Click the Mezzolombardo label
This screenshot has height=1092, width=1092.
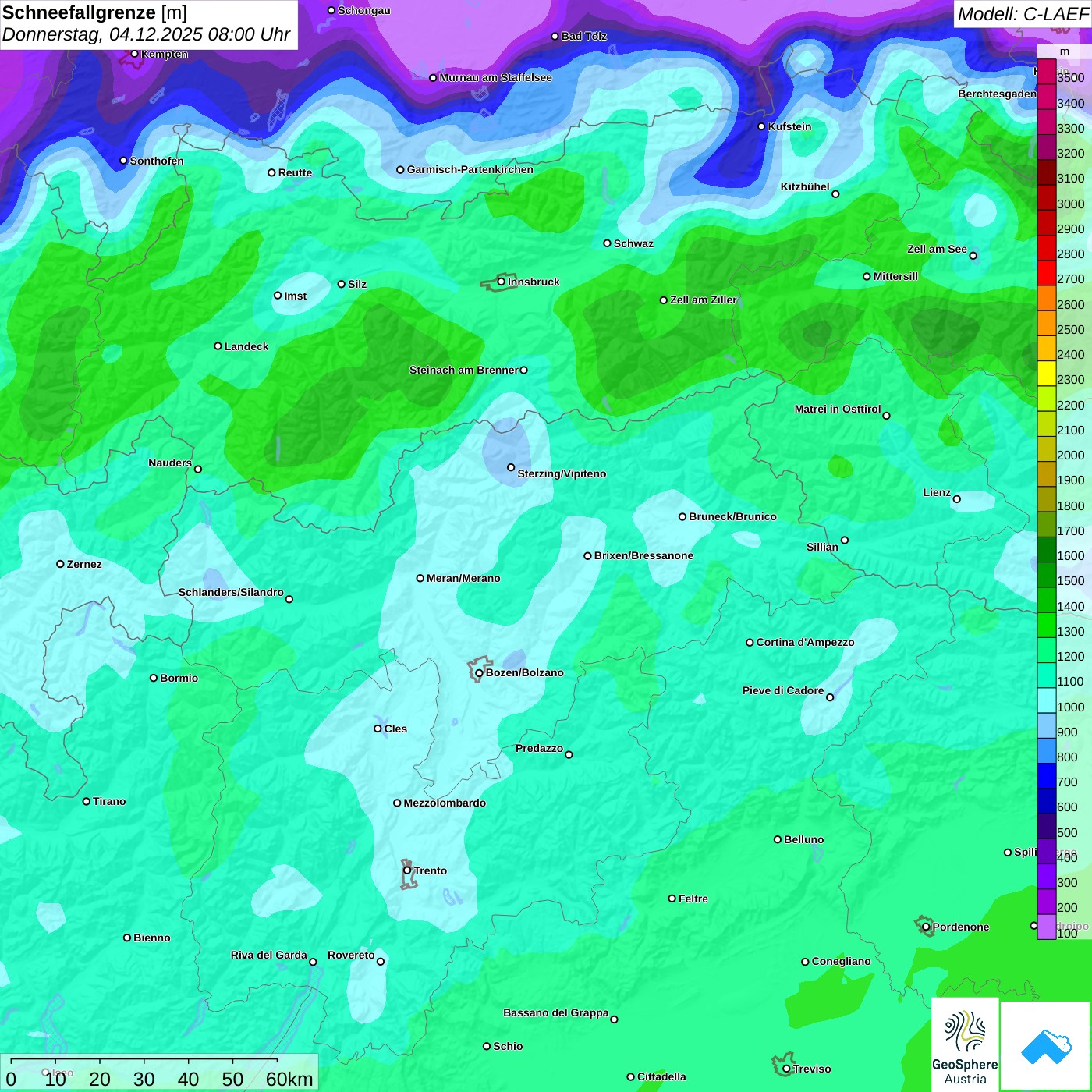point(445,803)
